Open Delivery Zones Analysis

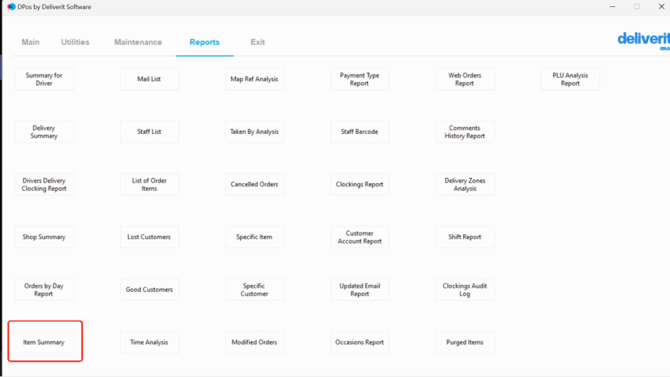465,184
